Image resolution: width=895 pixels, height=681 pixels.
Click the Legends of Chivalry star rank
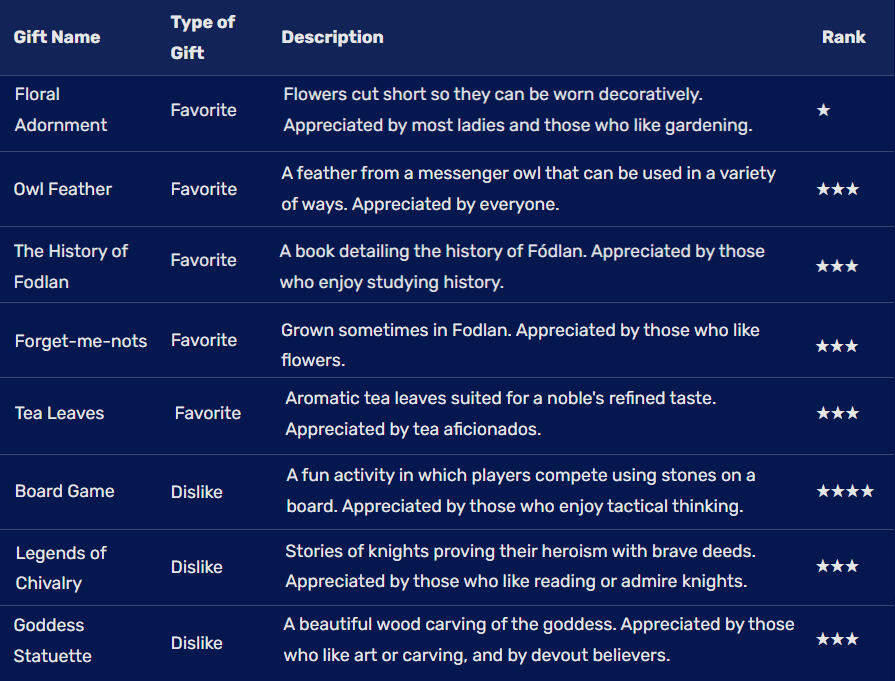837,566
